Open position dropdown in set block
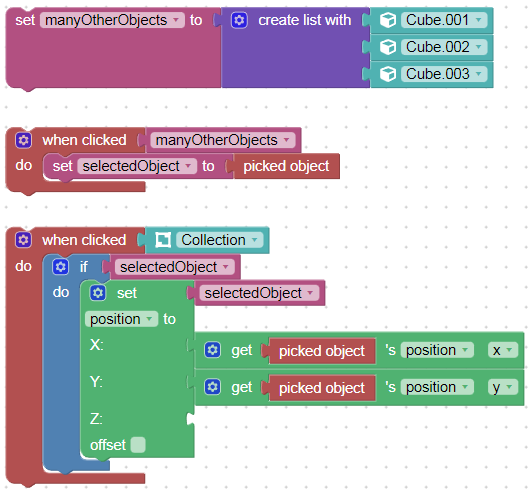This screenshot has width=532, height=491. point(121,319)
